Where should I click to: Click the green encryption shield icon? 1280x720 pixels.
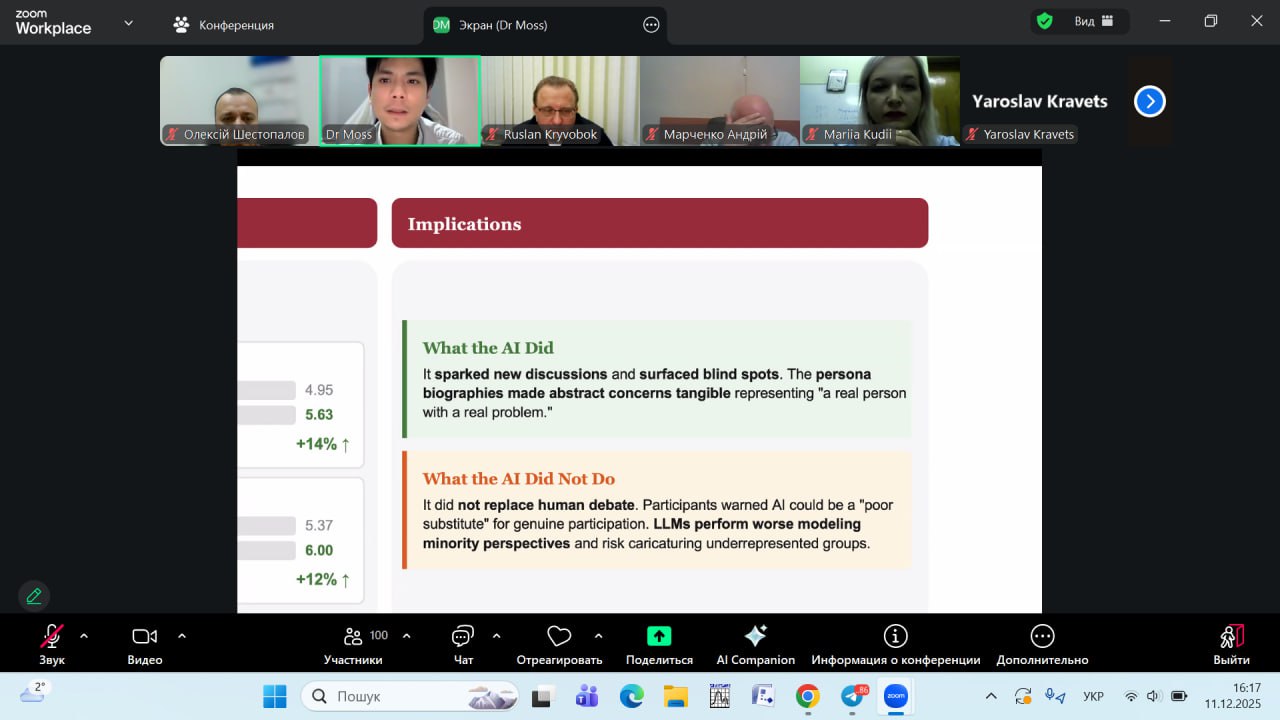1045,21
